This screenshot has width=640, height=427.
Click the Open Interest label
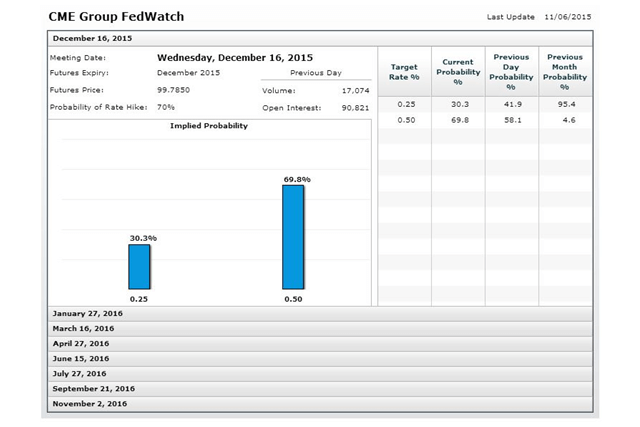pyautogui.click(x=292, y=108)
